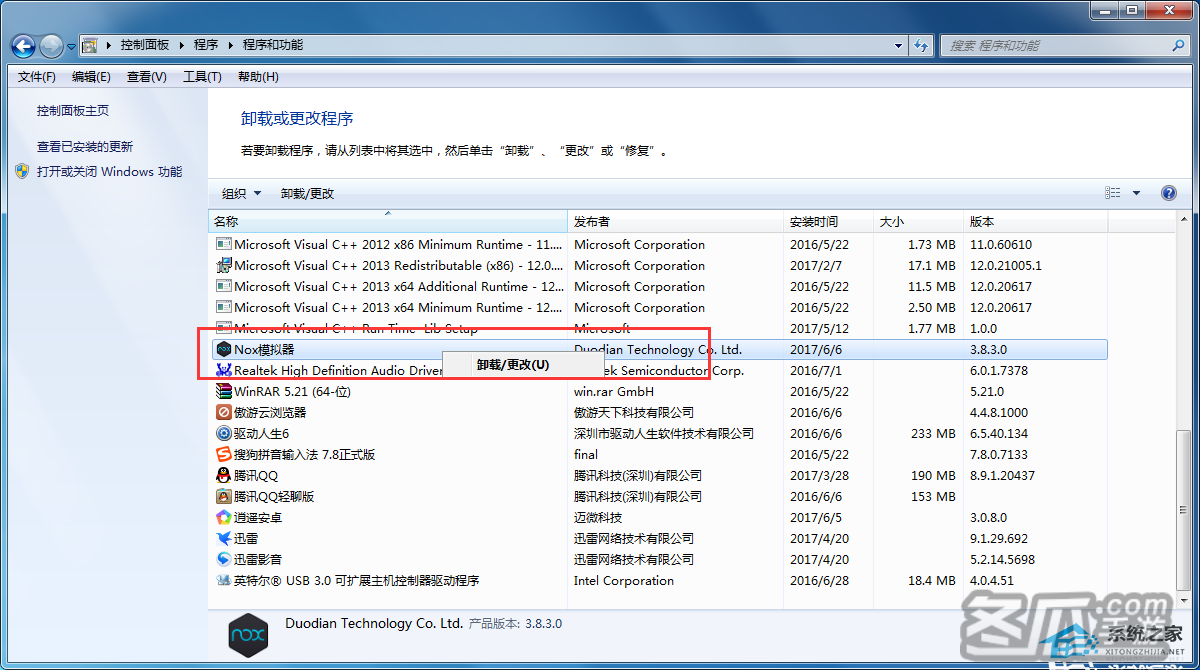Click the Forward navigation arrow button
1200x670 pixels.
(x=51, y=46)
